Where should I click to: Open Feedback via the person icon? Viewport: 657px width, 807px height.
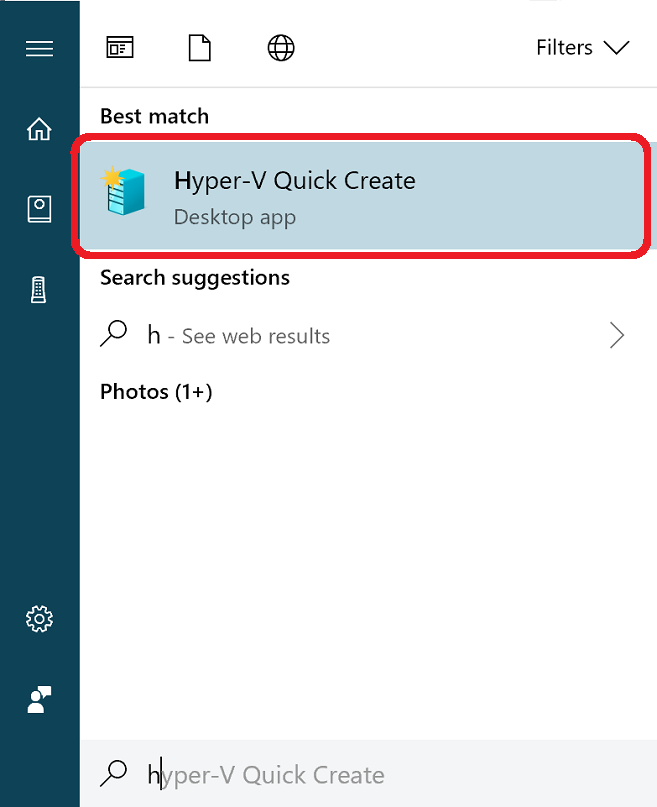39,699
